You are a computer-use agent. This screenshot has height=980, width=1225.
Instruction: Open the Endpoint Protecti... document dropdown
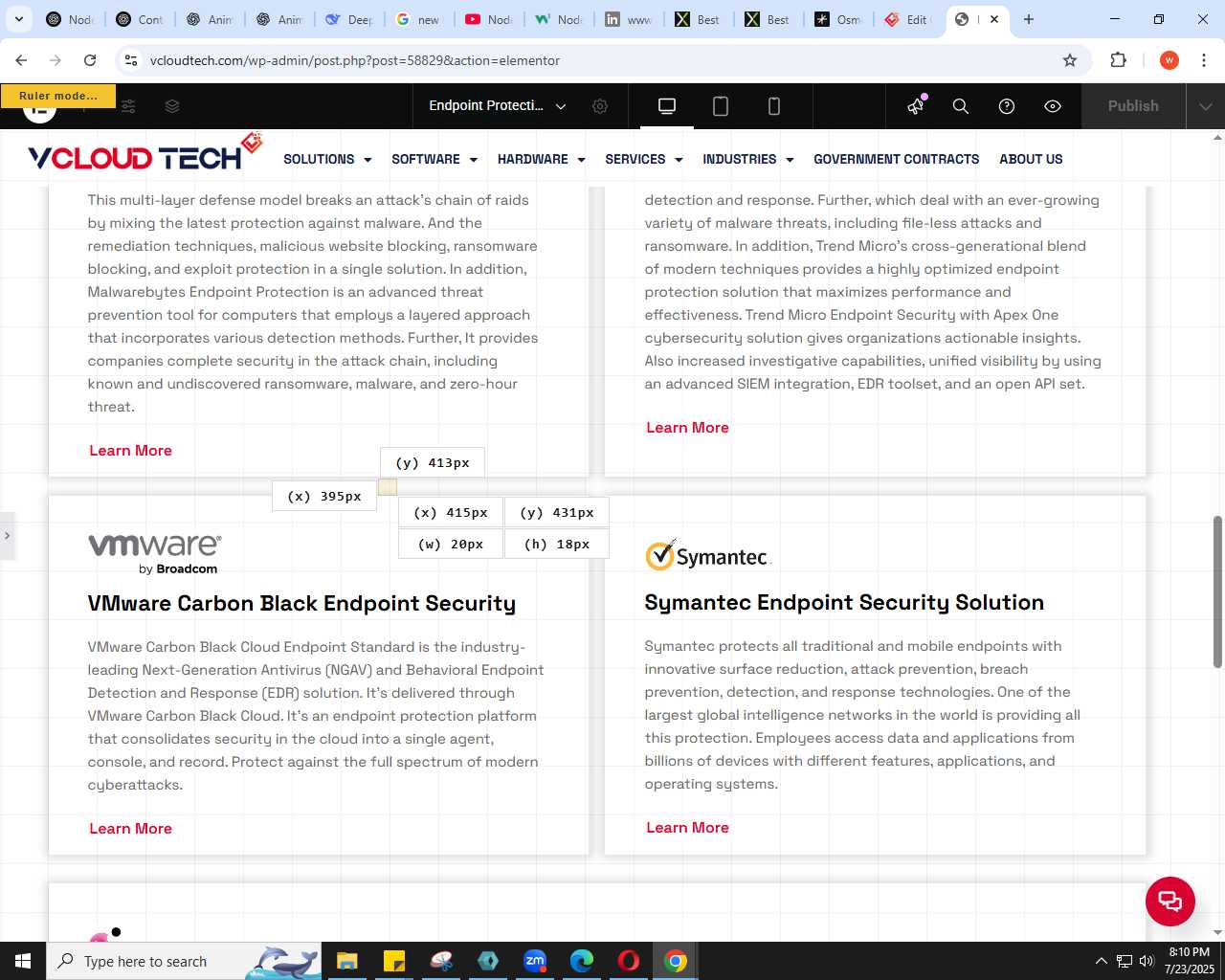point(497,106)
